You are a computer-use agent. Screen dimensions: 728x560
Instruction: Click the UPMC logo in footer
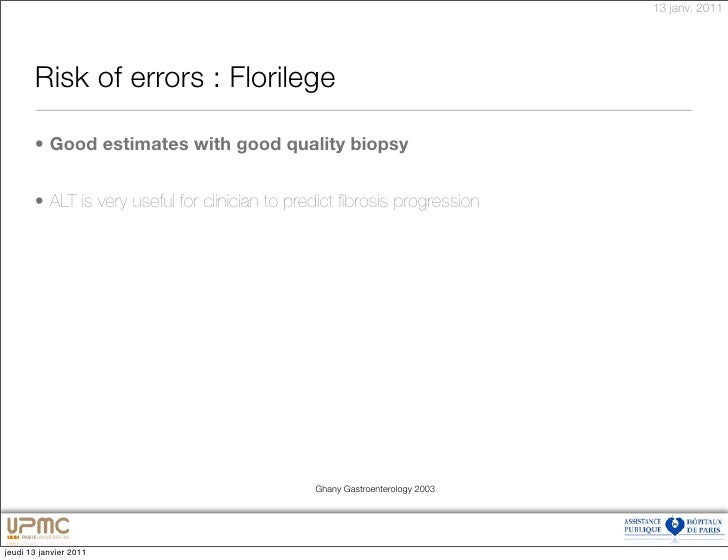pos(38,529)
